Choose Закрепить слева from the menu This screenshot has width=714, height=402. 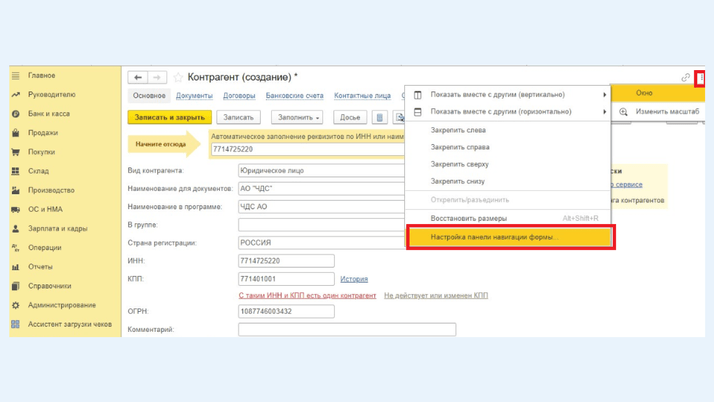point(458,130)
